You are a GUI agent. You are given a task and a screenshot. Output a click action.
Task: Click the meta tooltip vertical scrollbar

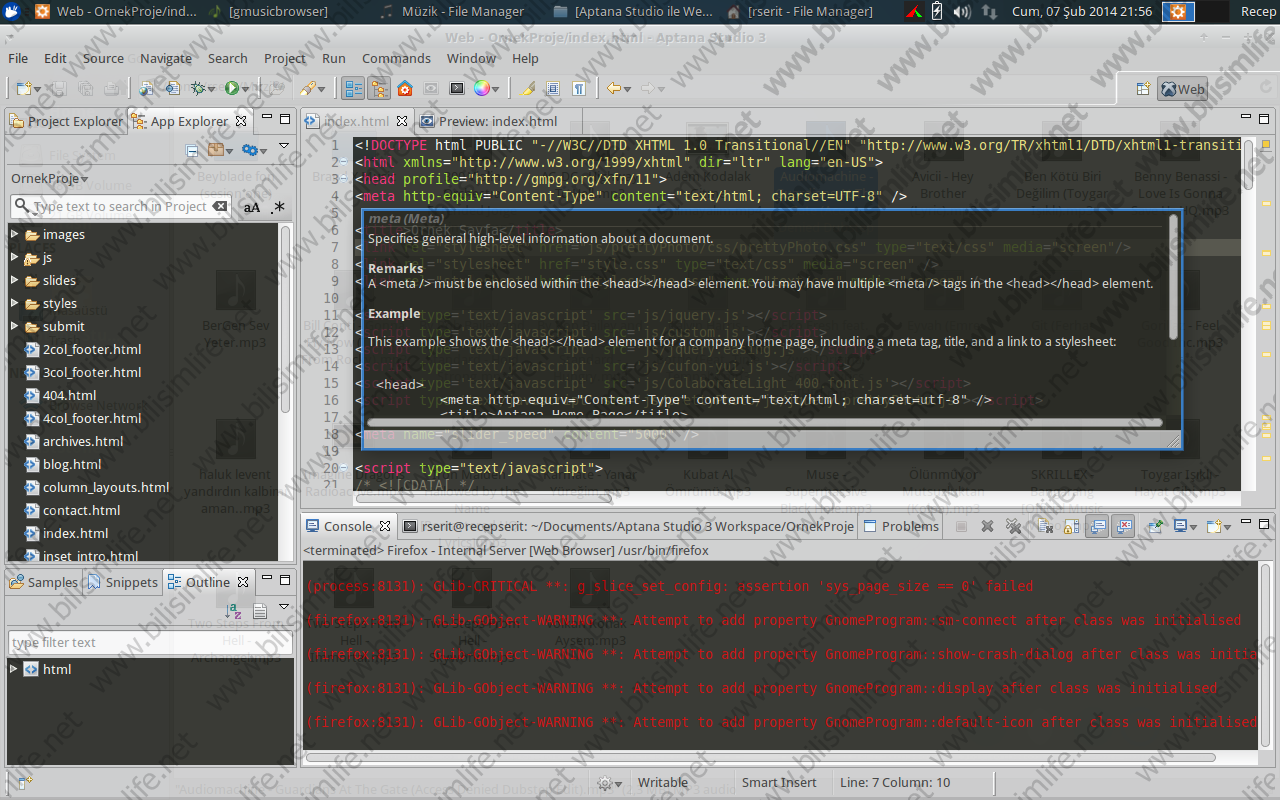pos(1173,276)
